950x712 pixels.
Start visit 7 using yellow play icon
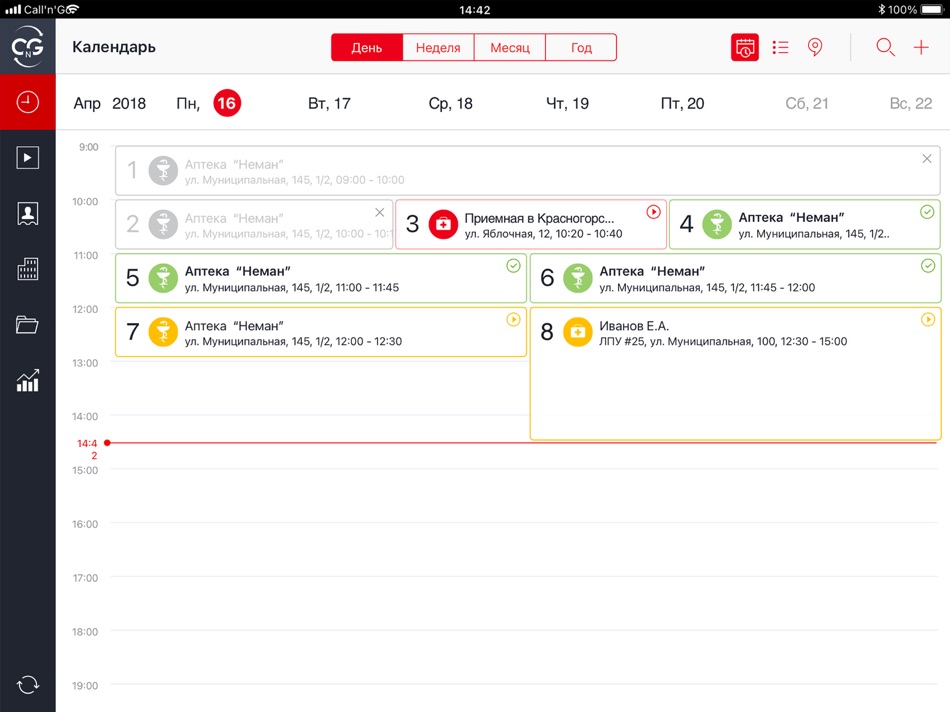[x=513, y=319]
